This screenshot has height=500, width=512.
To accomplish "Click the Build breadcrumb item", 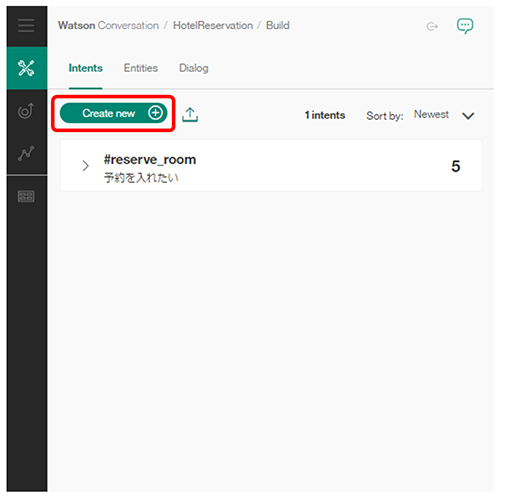I will pos(278,26).
